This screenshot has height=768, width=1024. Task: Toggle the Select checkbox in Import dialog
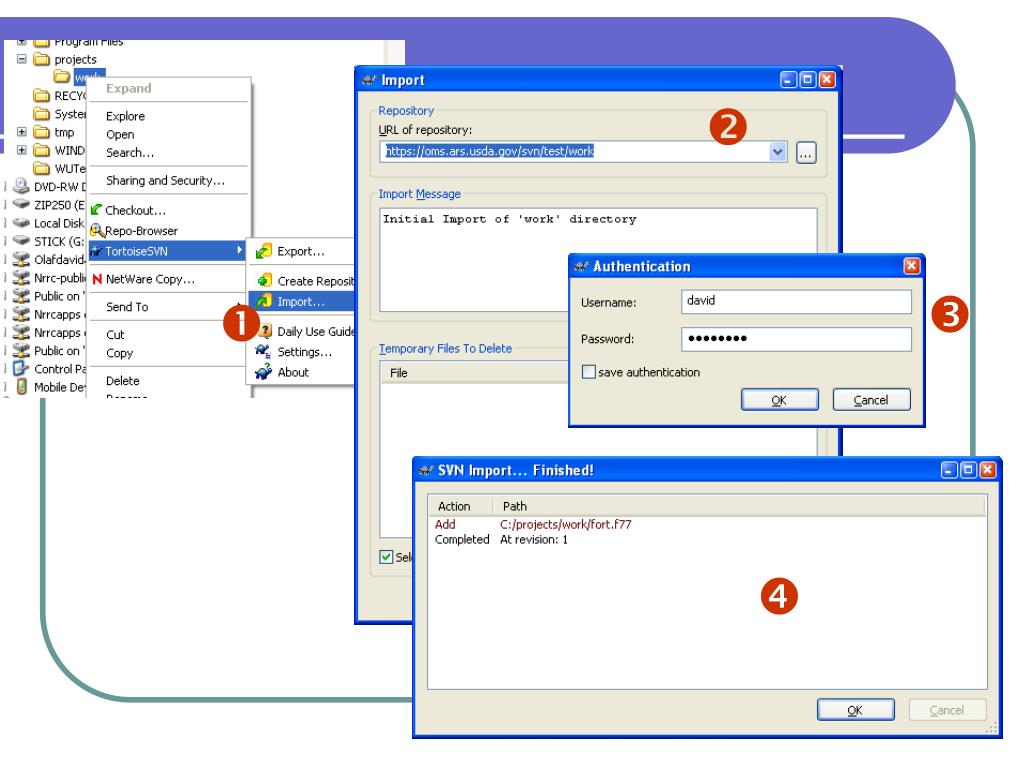click(x=386, y=557)
